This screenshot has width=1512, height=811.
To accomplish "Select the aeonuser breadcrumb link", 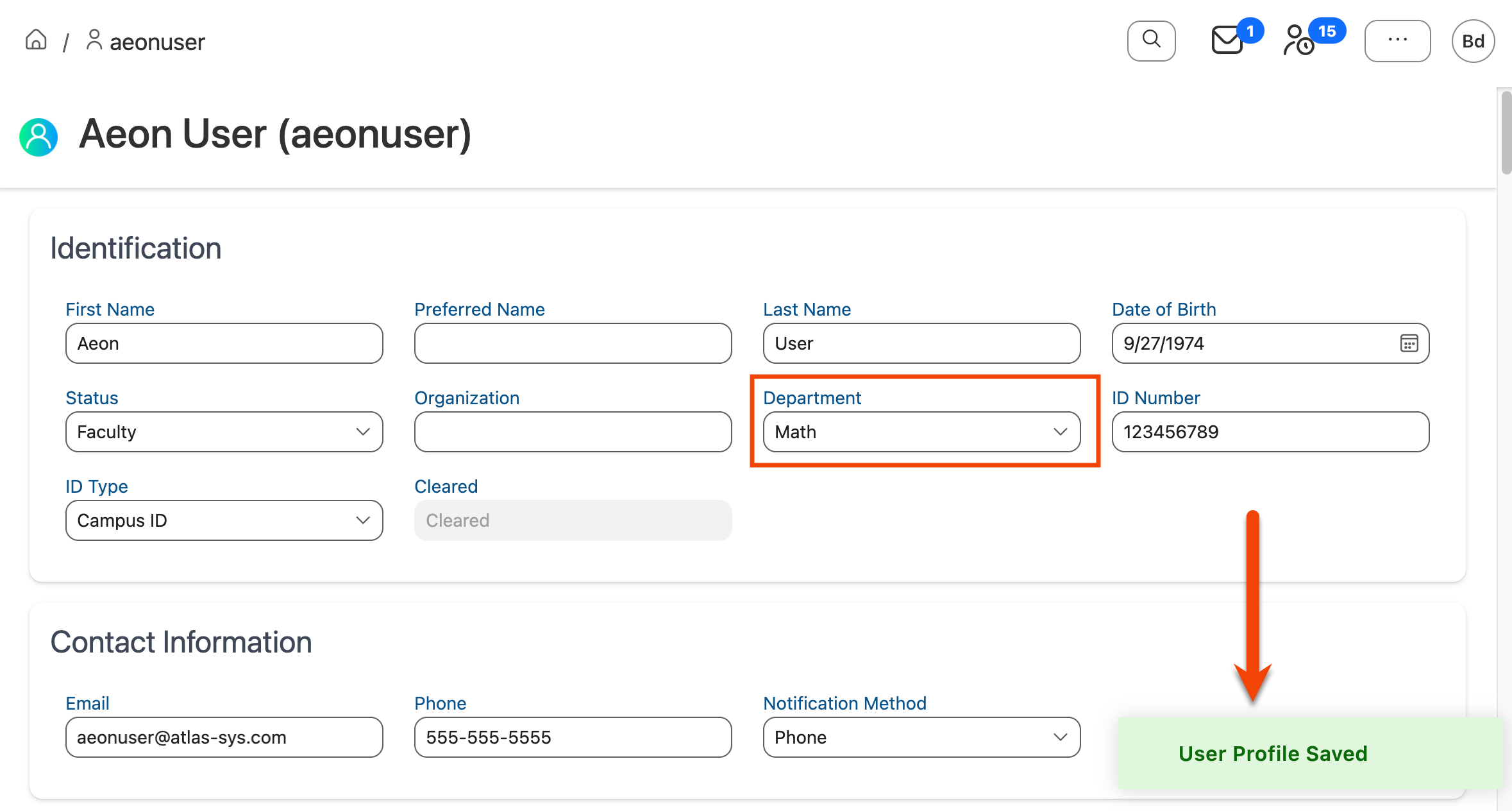I will click(157, 41).
